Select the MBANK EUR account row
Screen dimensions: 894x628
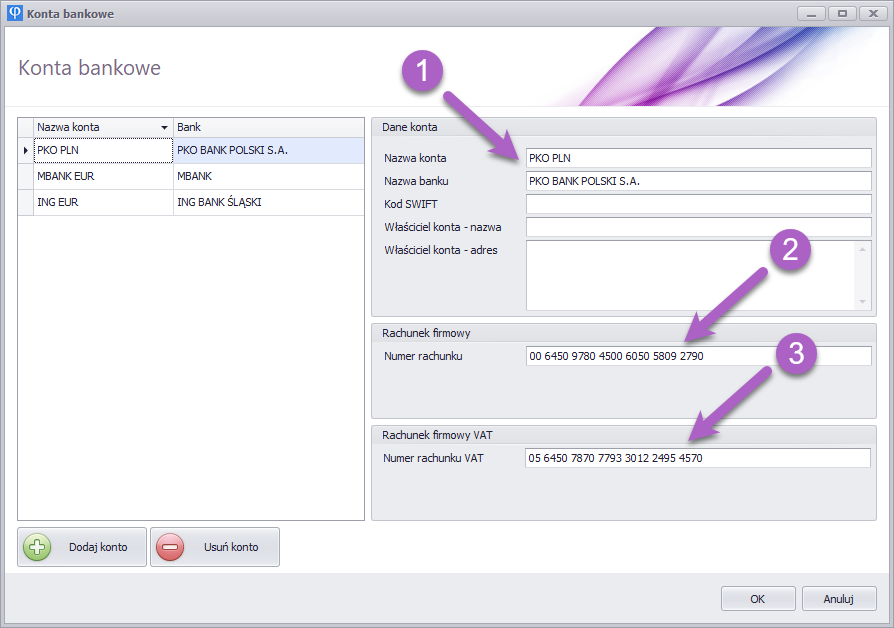coord(191,176)
